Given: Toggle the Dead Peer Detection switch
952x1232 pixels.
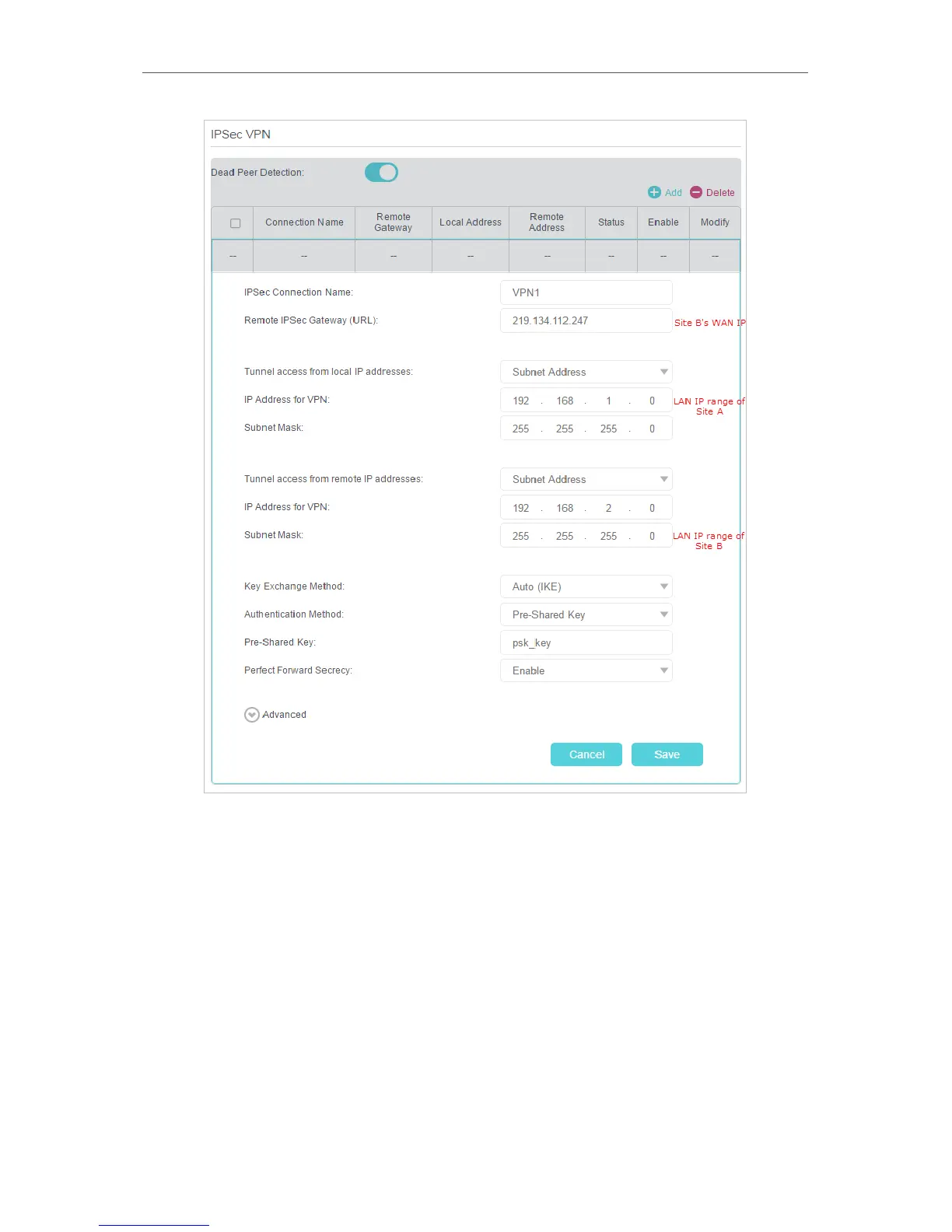Looking at the screenshot, I should (x=381, y=172).
